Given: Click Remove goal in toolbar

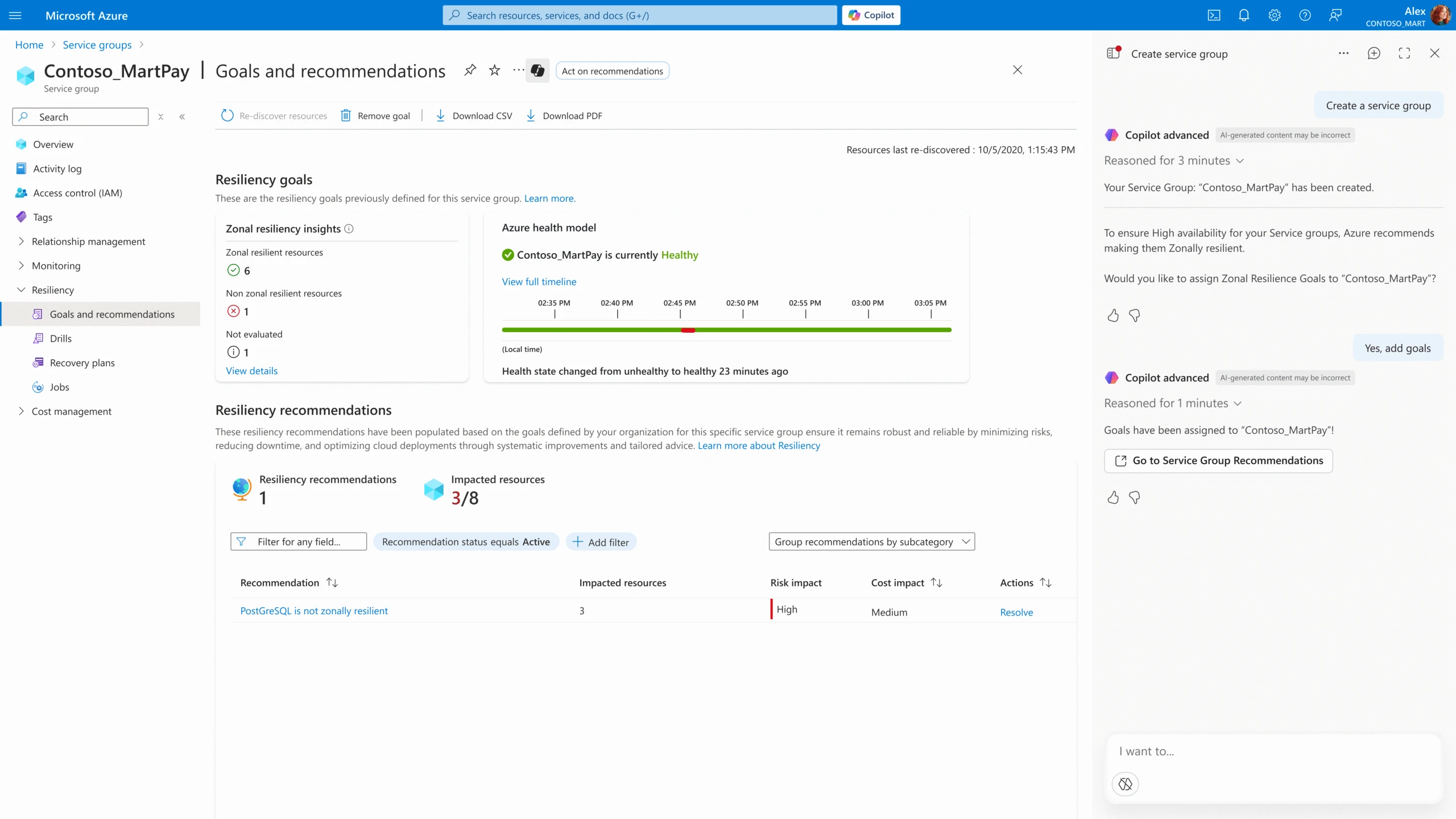Looking at the screenshot, I should (375, 115).
